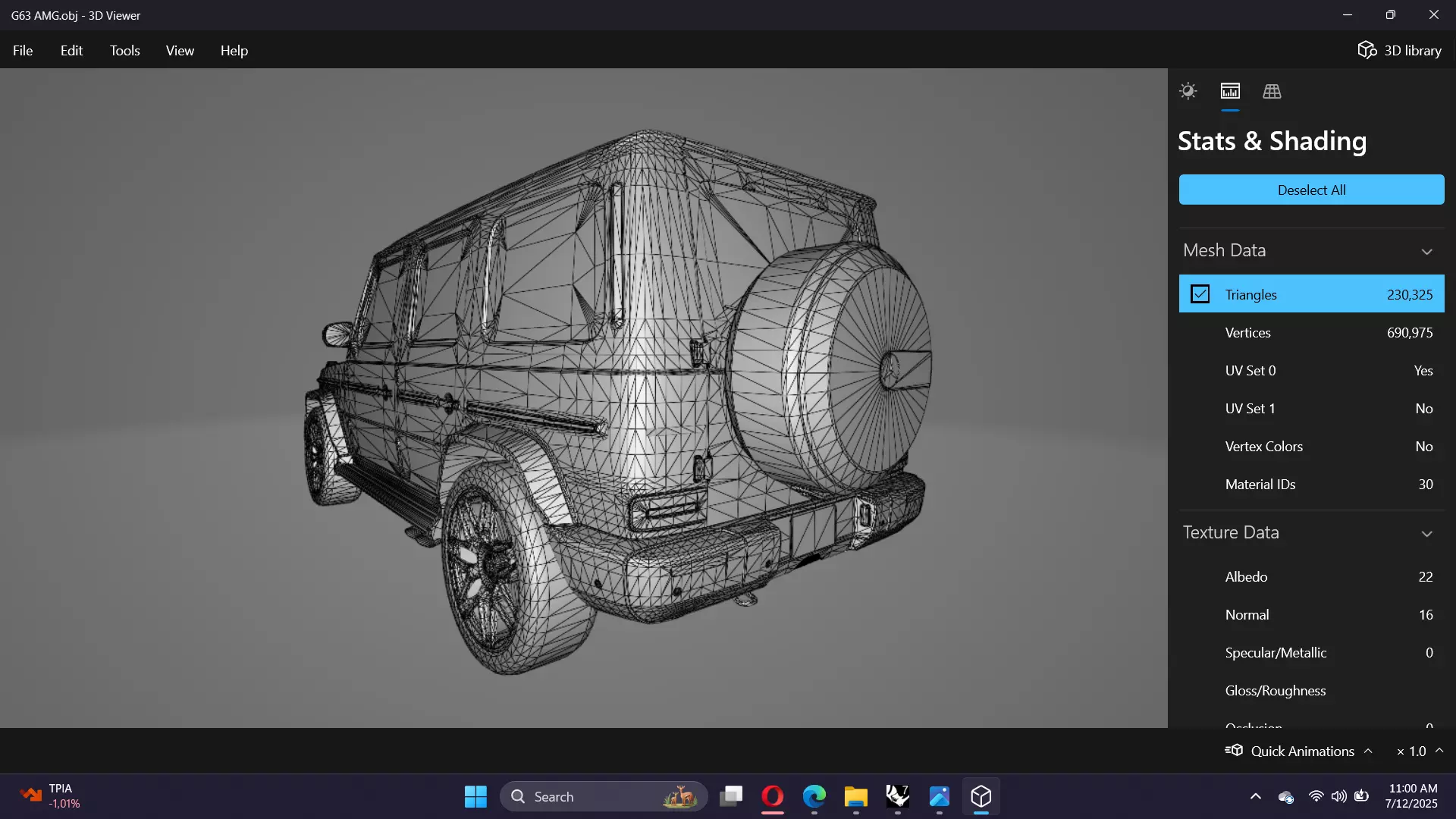
Task: Click the Deselect All button
Action: pos(1311,190)
